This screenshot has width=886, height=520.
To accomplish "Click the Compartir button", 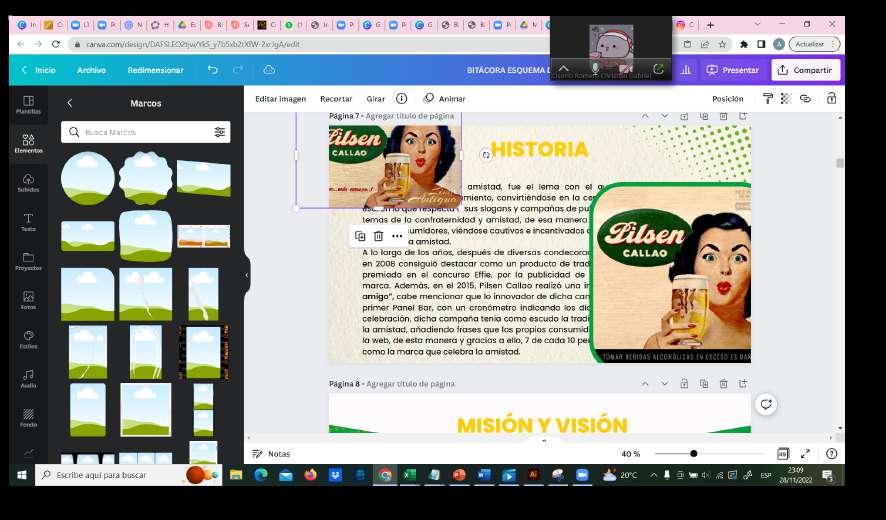I will (x=806, y=70).
